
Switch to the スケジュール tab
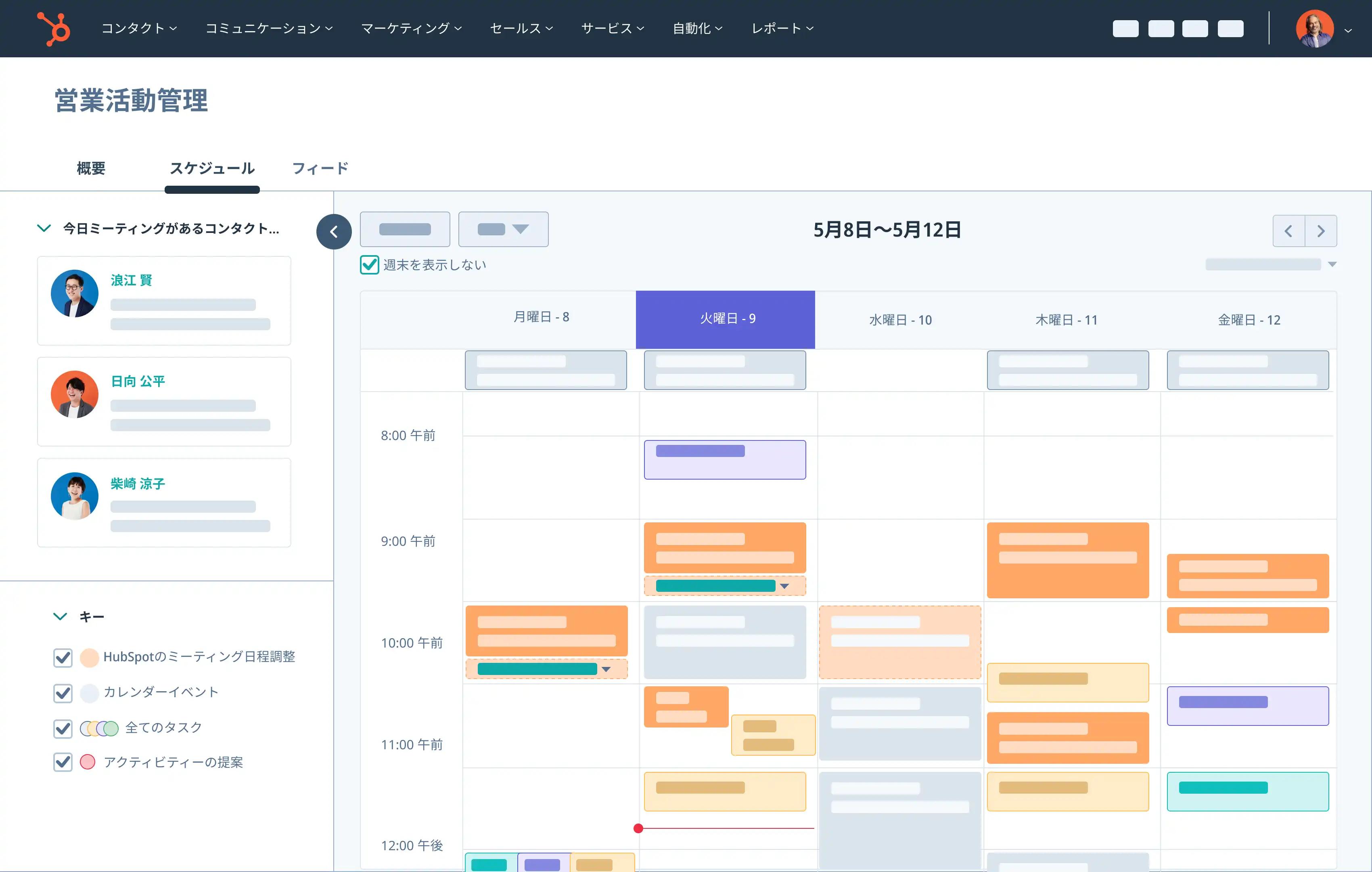click(x=212, y=168)
